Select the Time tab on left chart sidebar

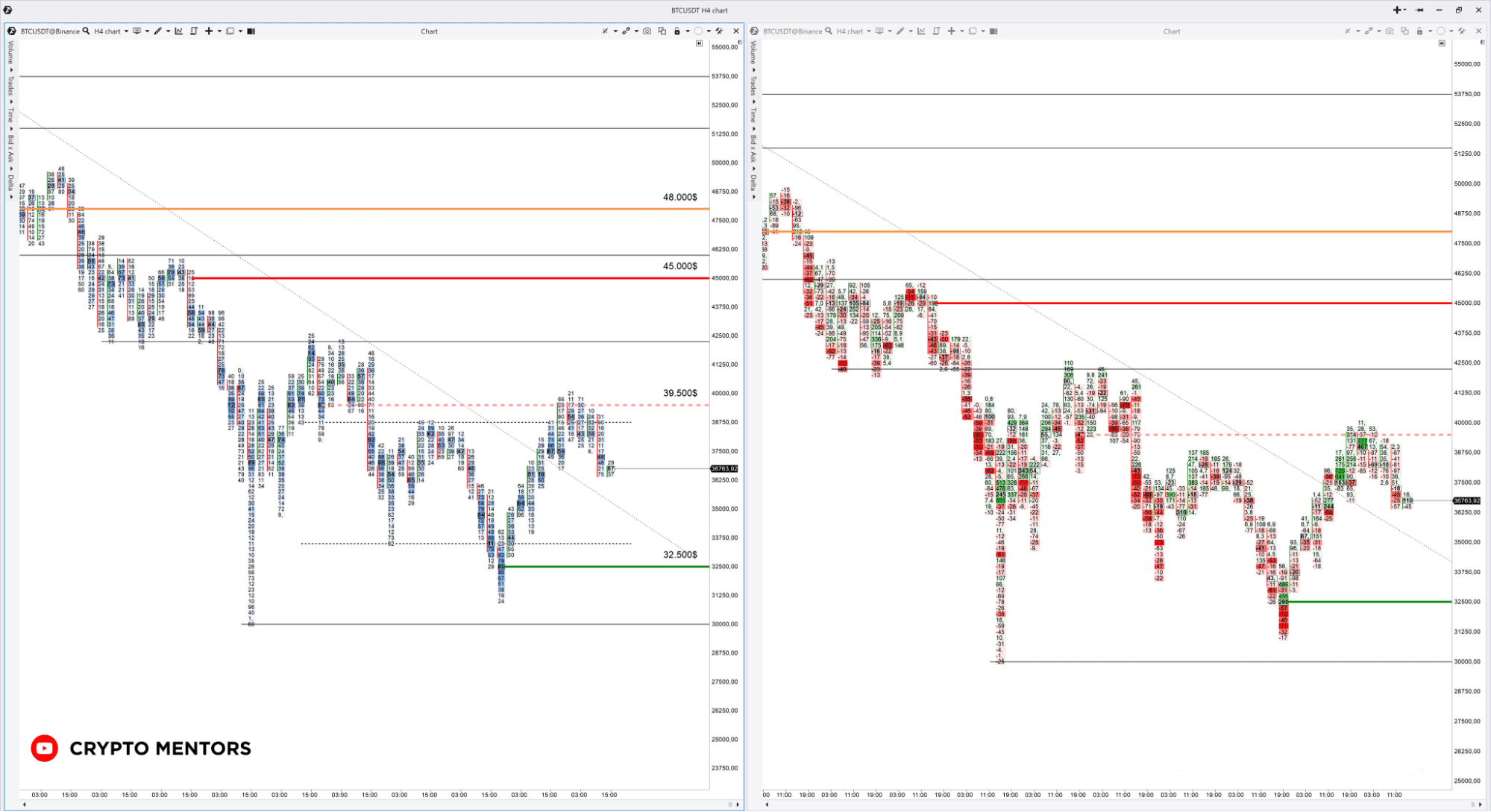point(10,115)
